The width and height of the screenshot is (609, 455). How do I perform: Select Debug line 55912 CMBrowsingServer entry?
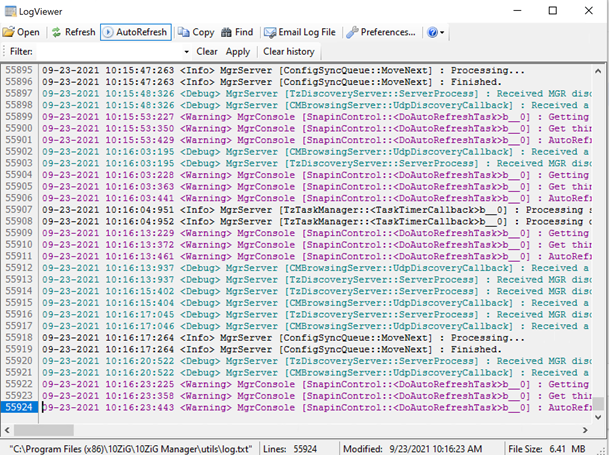[x=317, y=268]
